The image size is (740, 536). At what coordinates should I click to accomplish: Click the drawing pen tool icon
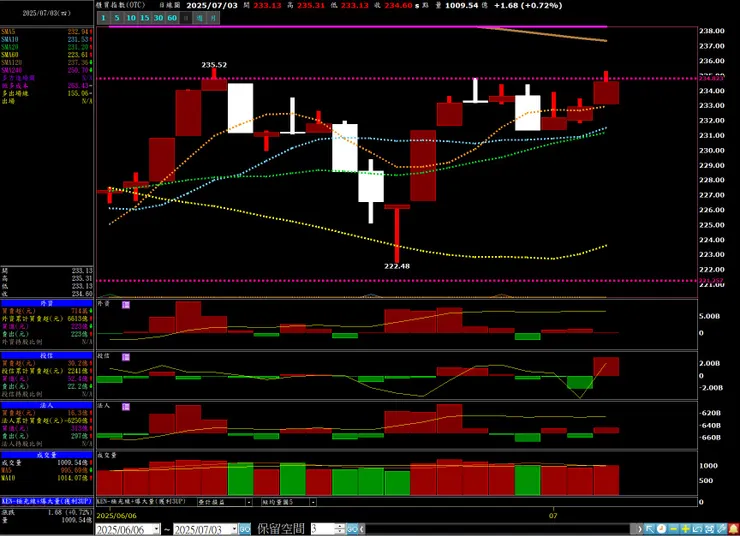[721, 529]
